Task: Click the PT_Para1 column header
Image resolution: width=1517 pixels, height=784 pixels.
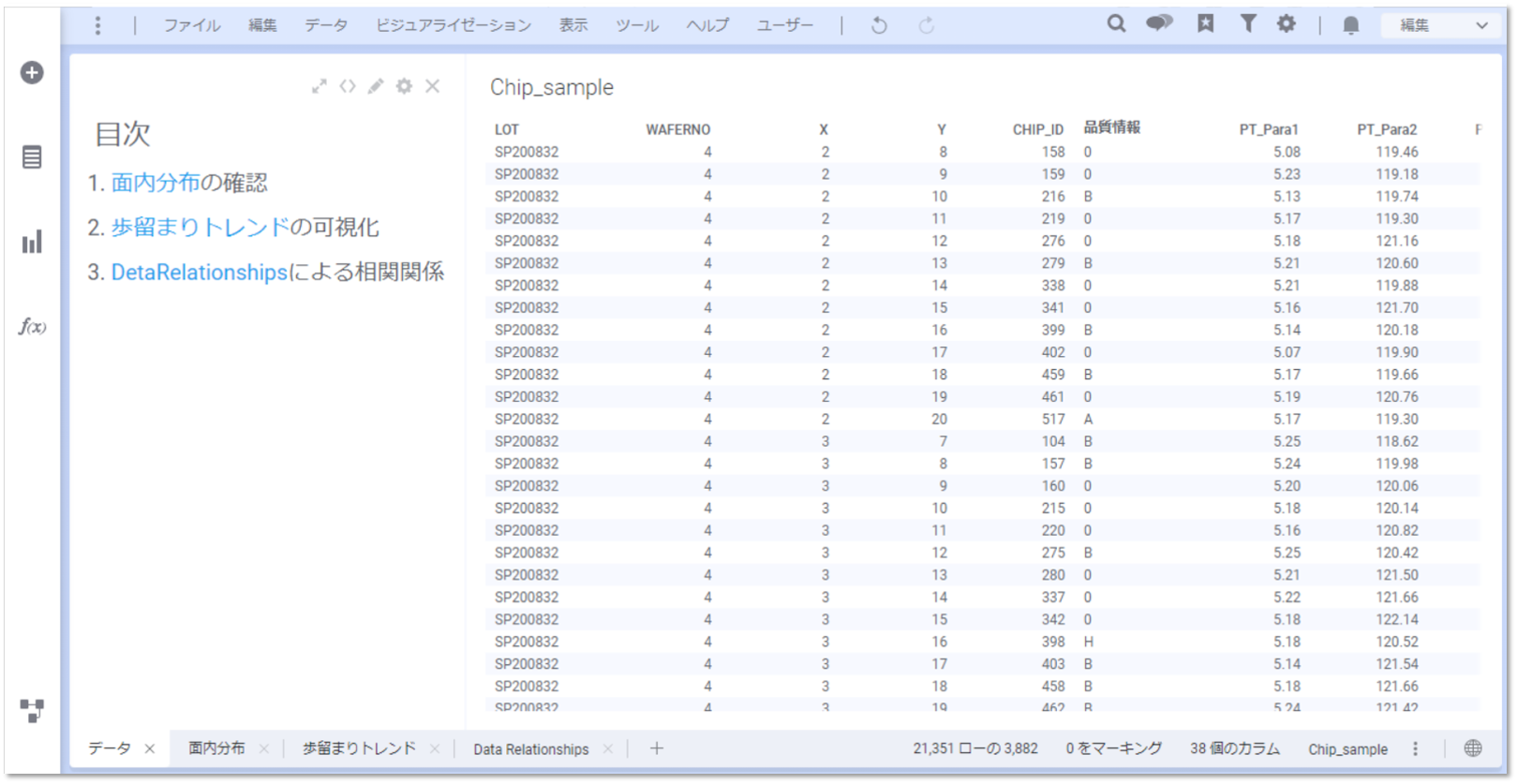Action: coord(1268,129)
